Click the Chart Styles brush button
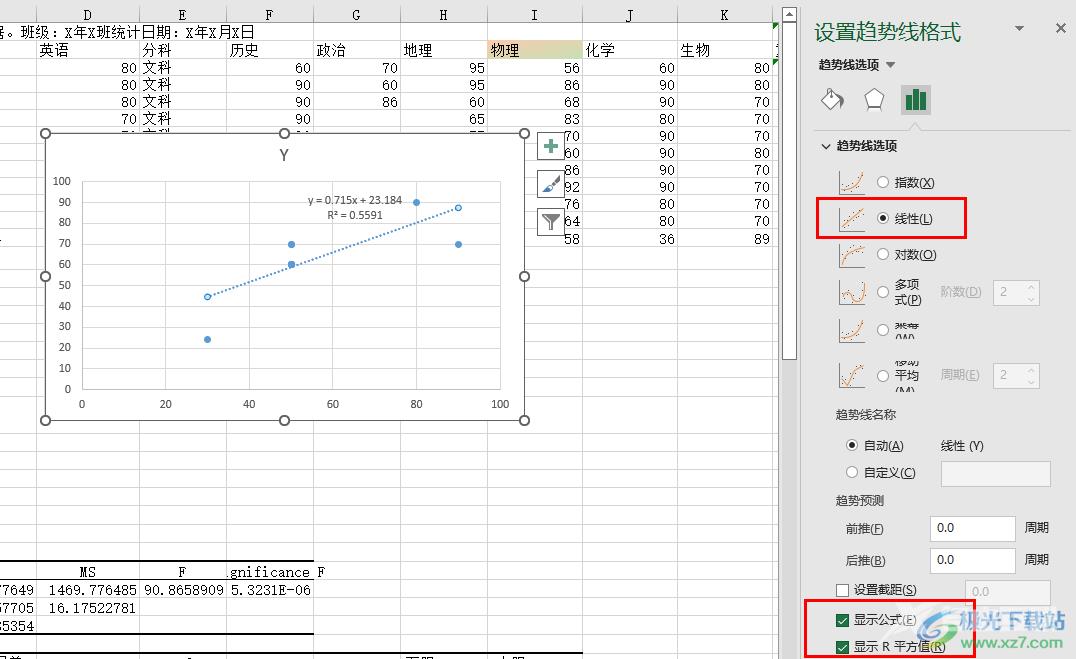Image resolution: width=1076 pixels, height=659 pixels. click(x=550, y=184)
